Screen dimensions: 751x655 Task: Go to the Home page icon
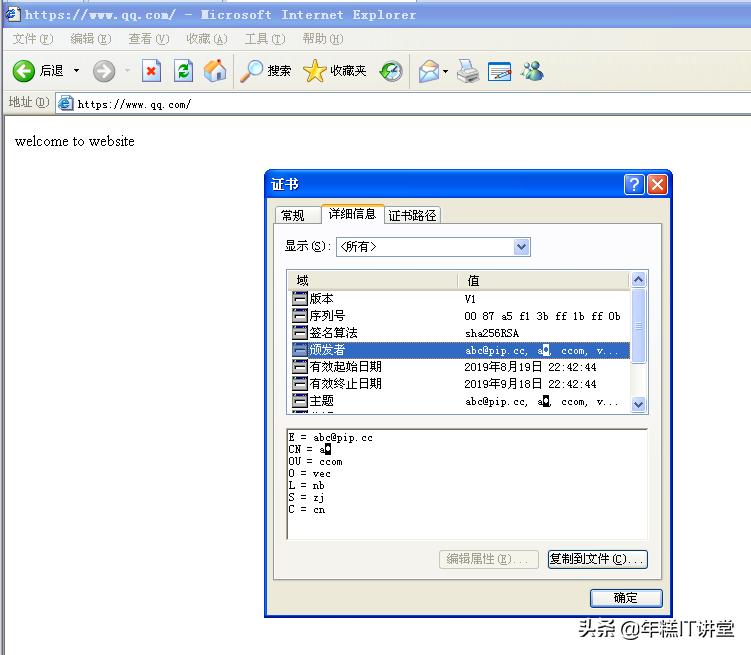coord(215,71)
